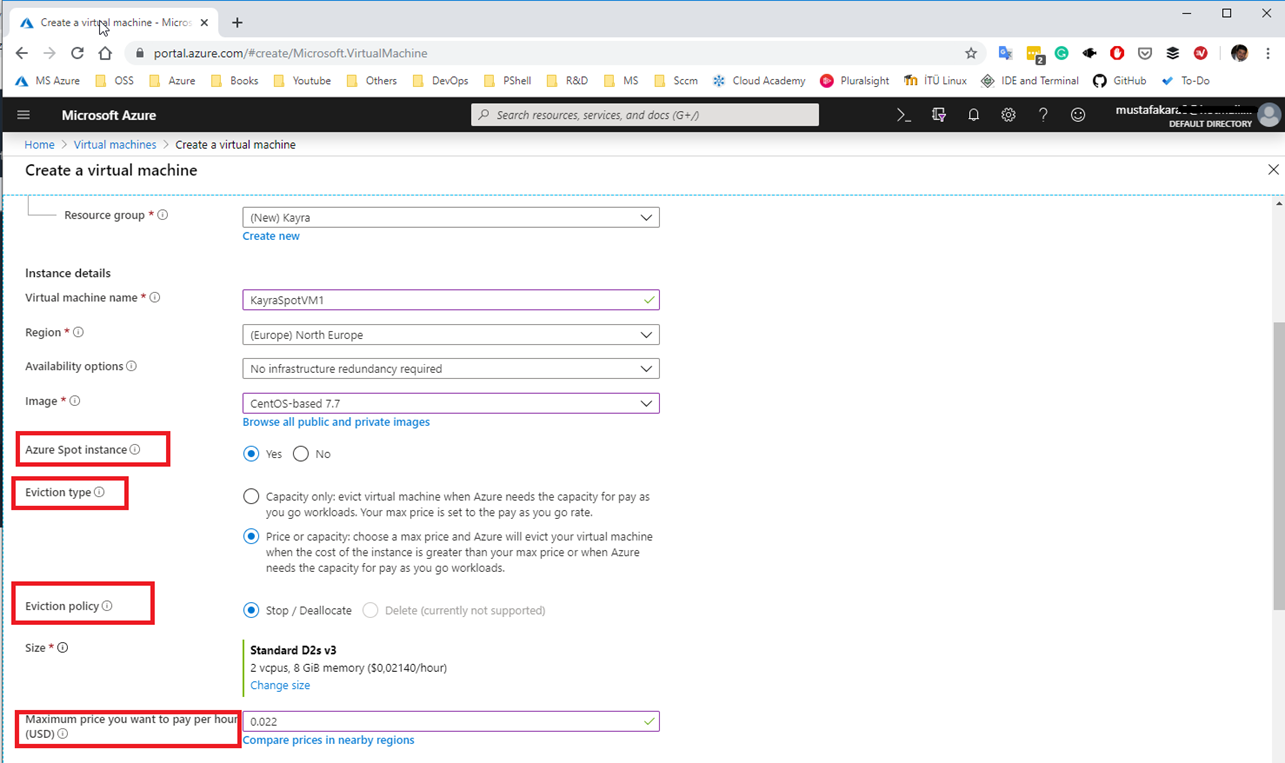Open the To-Do bookmark

(1185, 81)
